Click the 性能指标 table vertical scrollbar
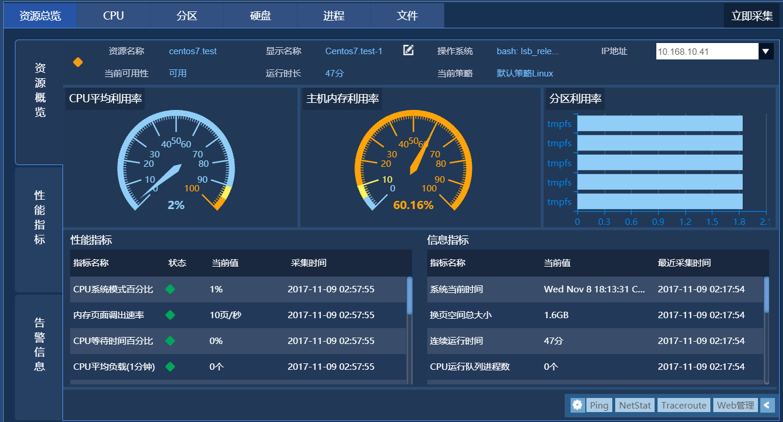Image resolution: width=783 pixels, height=422 pixels. pos(409,300)
